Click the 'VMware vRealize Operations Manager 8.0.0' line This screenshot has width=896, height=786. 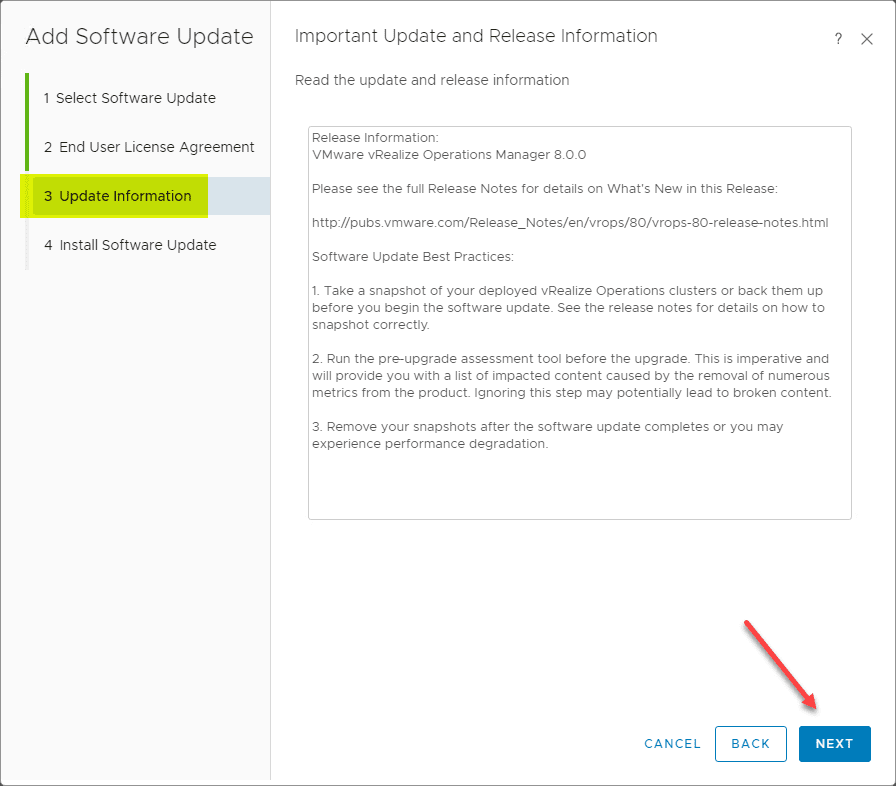pyautogui.click(x=449, y=155)
